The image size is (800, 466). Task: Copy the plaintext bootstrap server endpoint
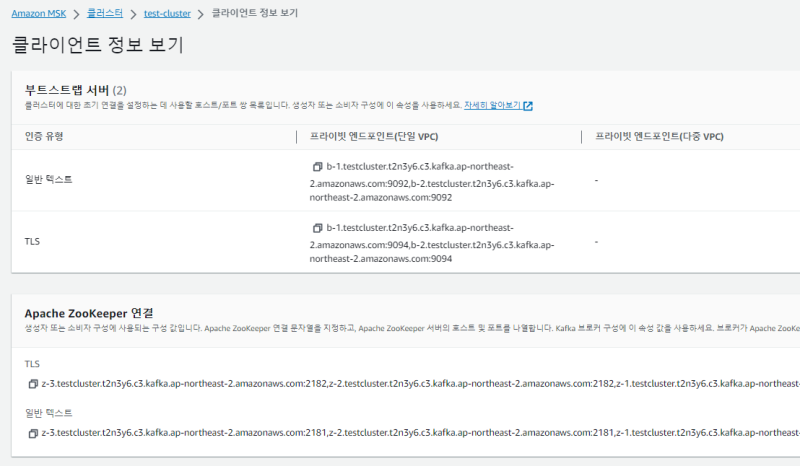[317, 167]
